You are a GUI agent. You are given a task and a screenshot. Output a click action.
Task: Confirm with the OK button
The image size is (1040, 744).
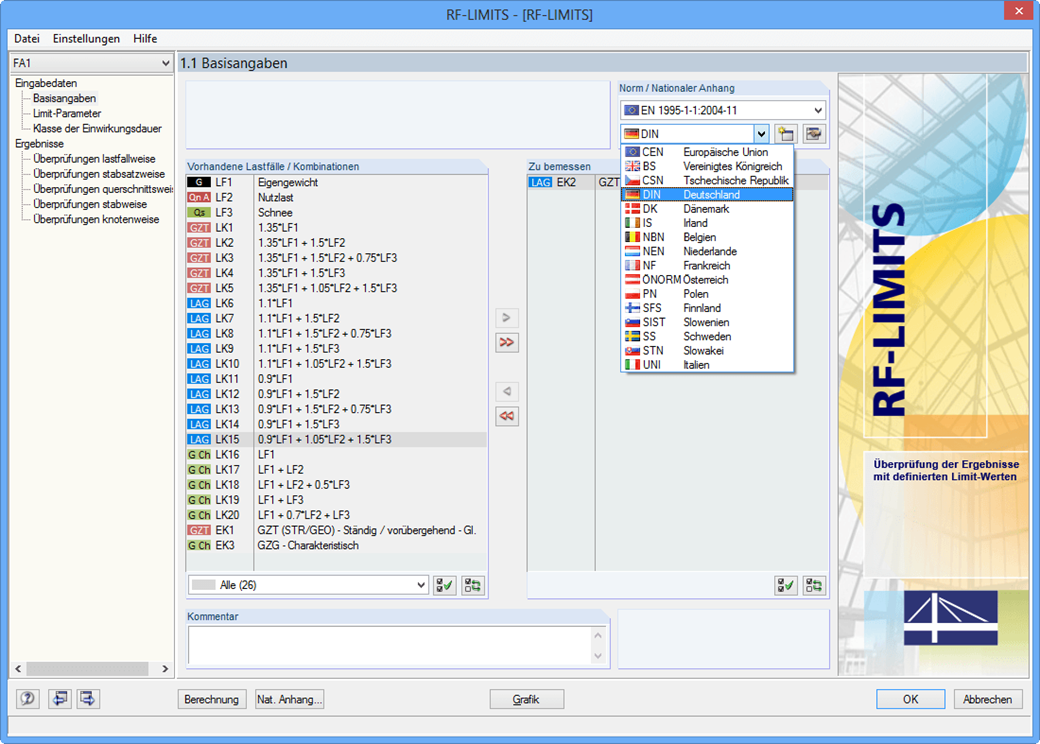click(x=910, y=699)
